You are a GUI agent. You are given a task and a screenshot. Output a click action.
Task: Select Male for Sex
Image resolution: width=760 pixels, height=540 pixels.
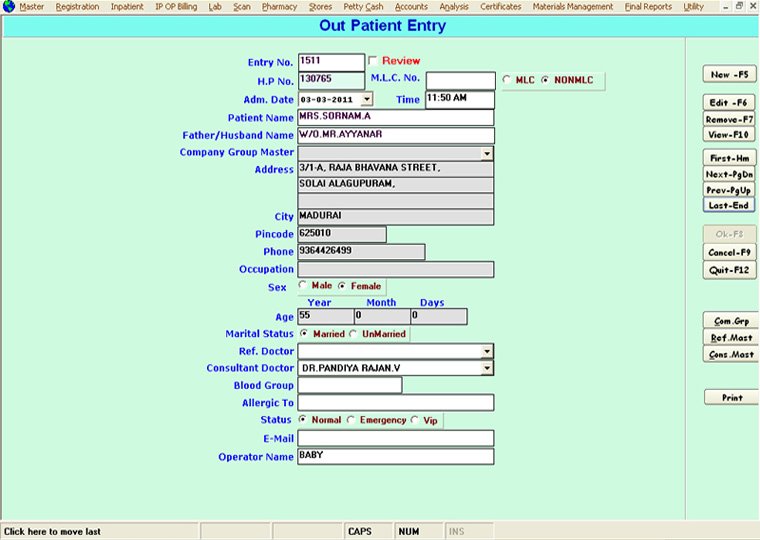(x=304, y=286)
